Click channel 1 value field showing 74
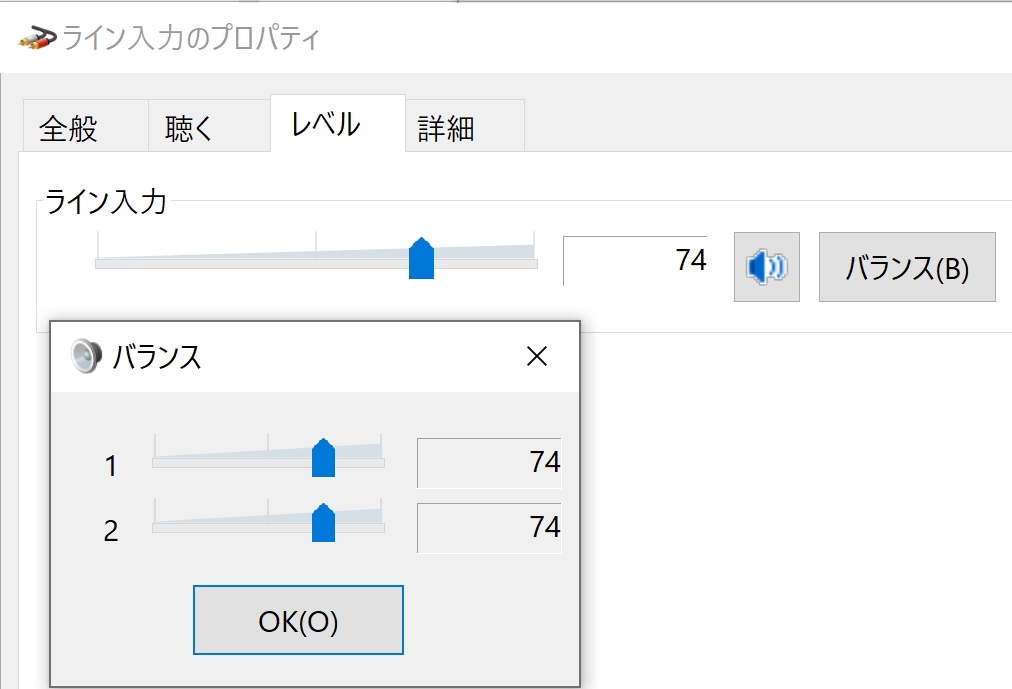Image resolution: width=1012 pixels, height=689 pixels. (489, 463)
